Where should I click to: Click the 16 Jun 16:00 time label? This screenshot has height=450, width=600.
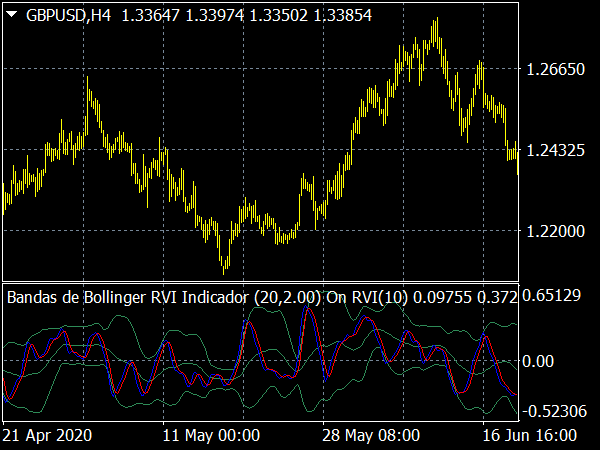tap(530, 435)
